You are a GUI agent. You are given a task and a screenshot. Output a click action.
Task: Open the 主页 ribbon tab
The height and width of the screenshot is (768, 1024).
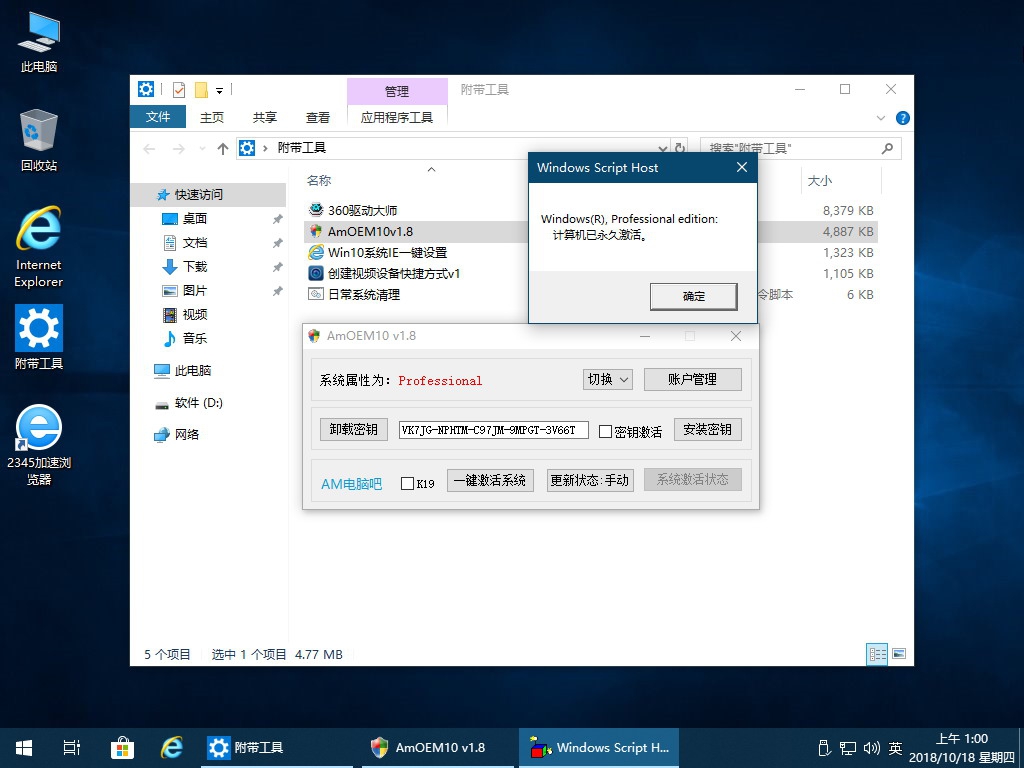[212, 118]
